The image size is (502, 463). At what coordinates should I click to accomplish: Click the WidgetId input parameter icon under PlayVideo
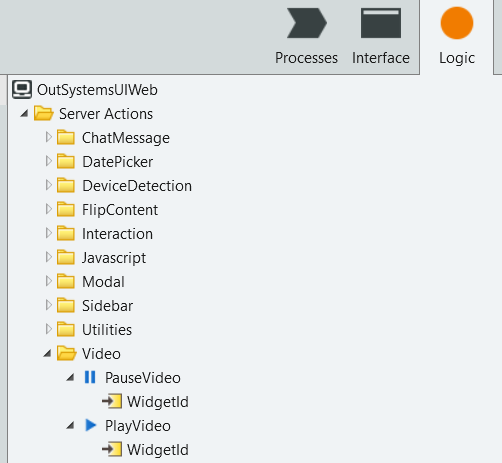pos(112,449)
